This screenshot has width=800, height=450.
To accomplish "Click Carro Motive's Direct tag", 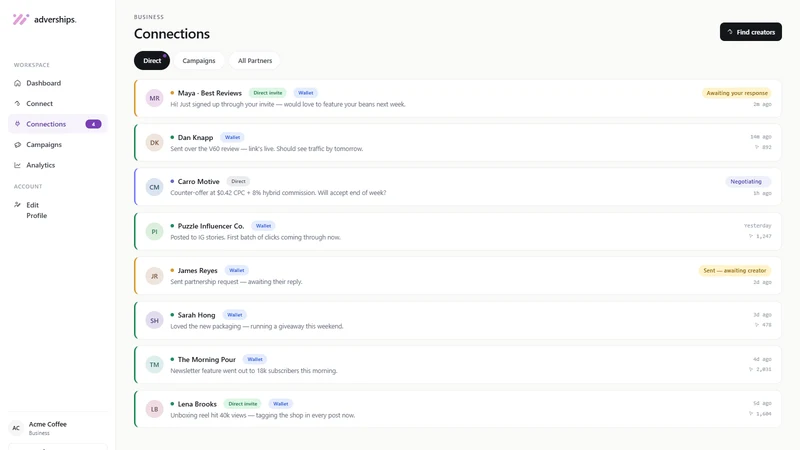I will 238,181.
